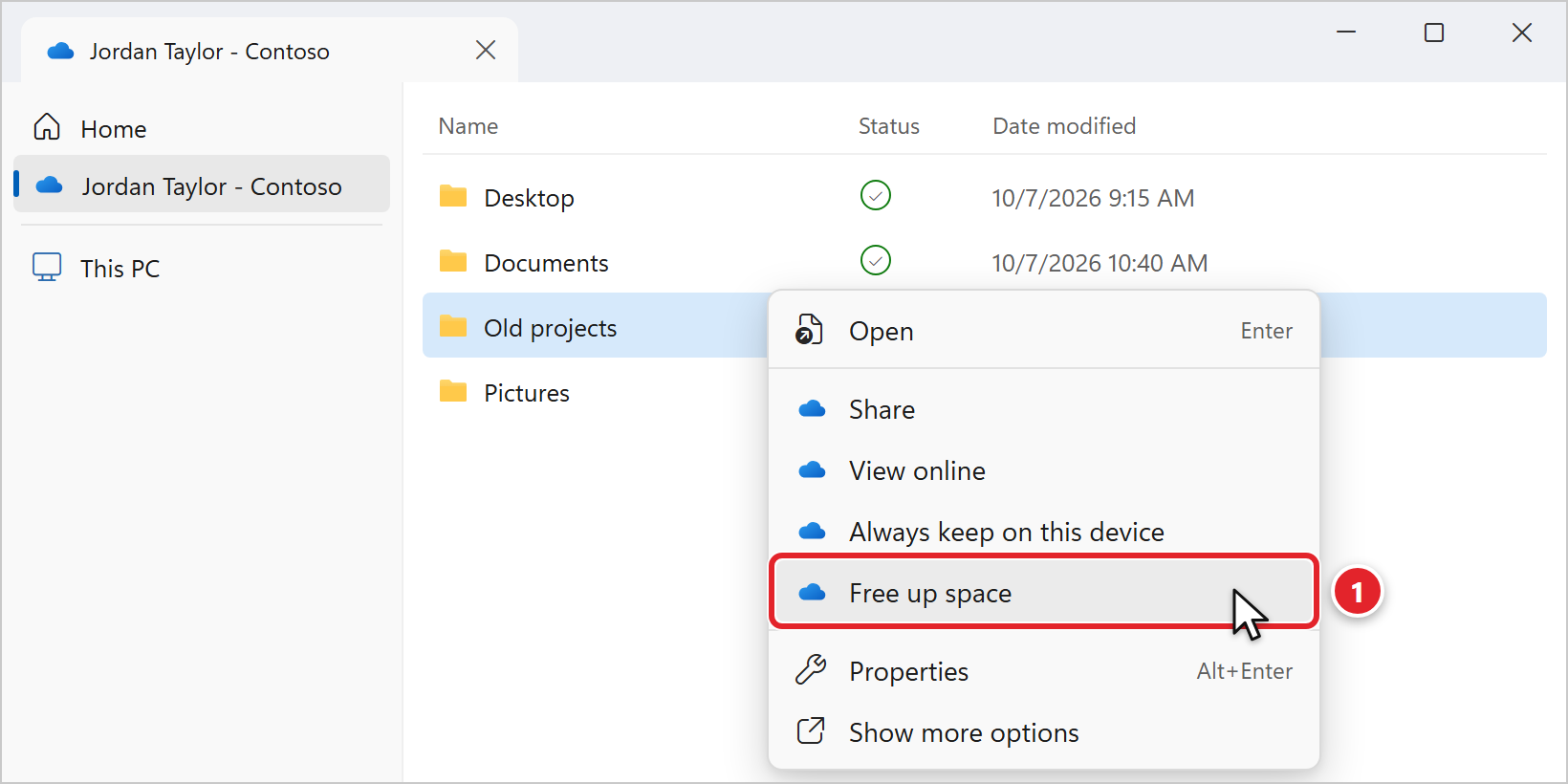Click the This PC monitor icon
Screen dimensions: 1568x784
pyautogui.click(x=47, y=267)
